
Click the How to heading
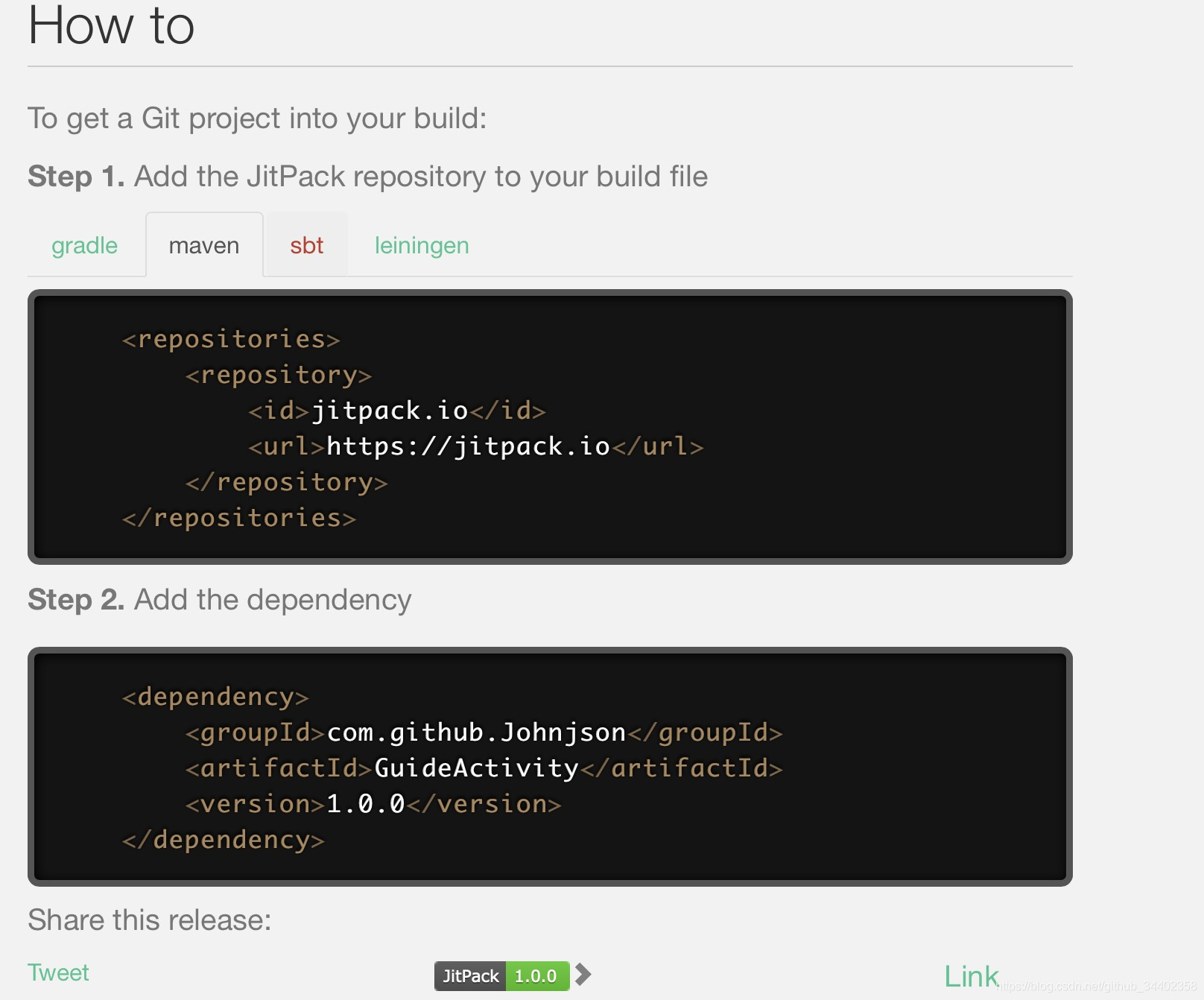pyautogui.click(x=112, y=25)
